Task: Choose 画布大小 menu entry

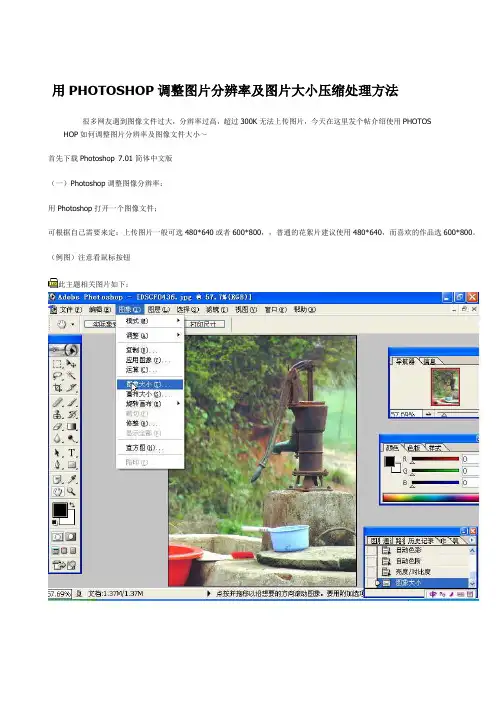Action: (x=150, y=394)
